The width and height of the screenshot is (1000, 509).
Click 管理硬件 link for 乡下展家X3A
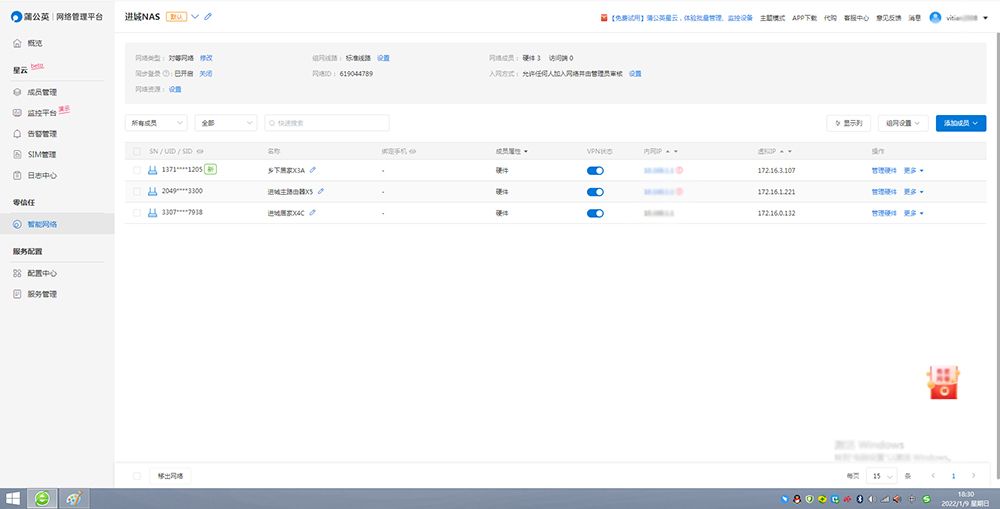pyautogui.click(x=884, y=171)
